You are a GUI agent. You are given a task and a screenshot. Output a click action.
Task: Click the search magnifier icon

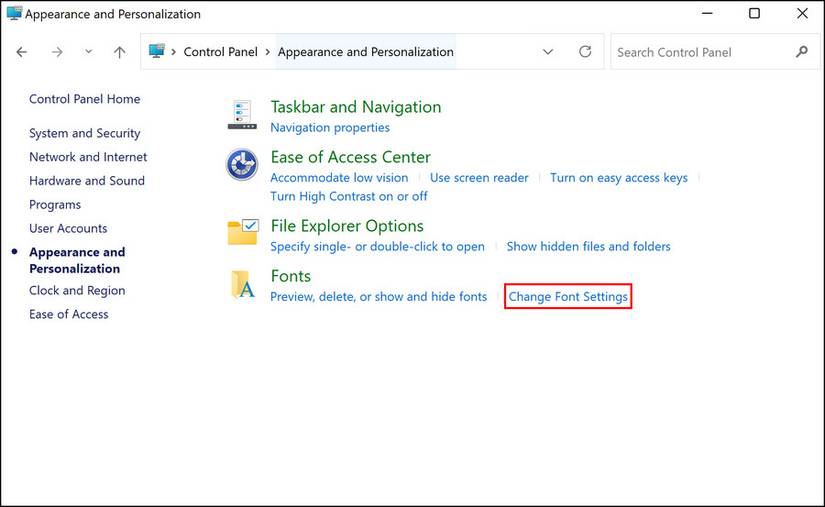[x=802, y=52]
